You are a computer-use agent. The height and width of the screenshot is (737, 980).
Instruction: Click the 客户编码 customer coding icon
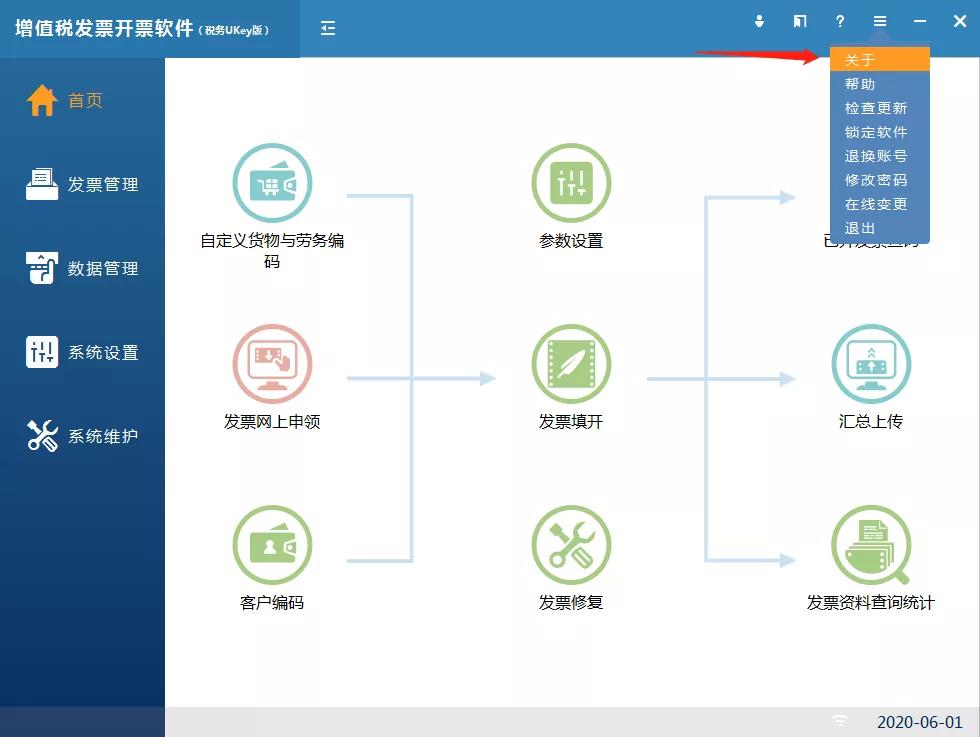pos(272,545)
